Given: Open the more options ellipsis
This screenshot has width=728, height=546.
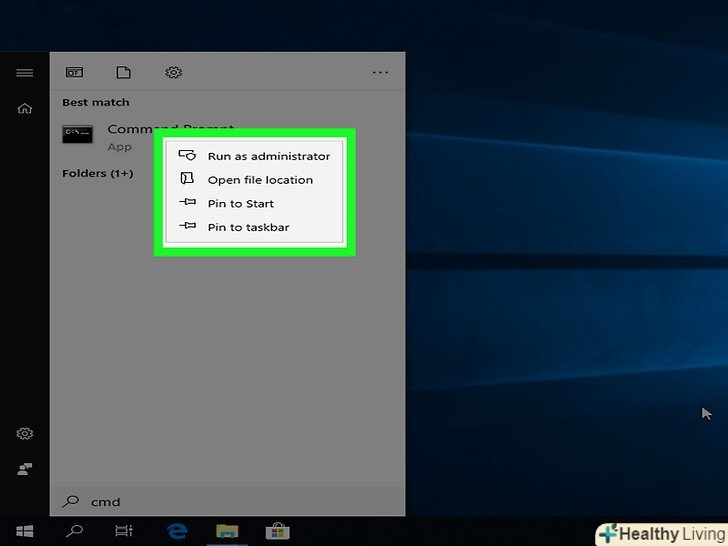Looking at the screenshot, I should (x=380, y=73).
